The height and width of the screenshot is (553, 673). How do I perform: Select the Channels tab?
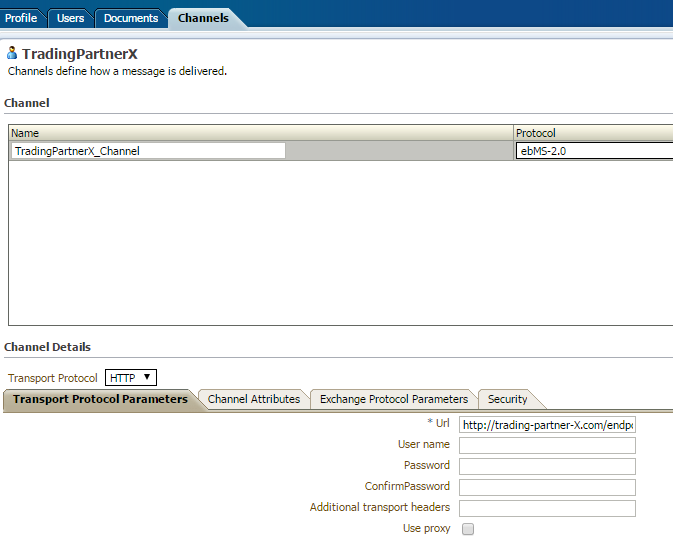(203, 18)
